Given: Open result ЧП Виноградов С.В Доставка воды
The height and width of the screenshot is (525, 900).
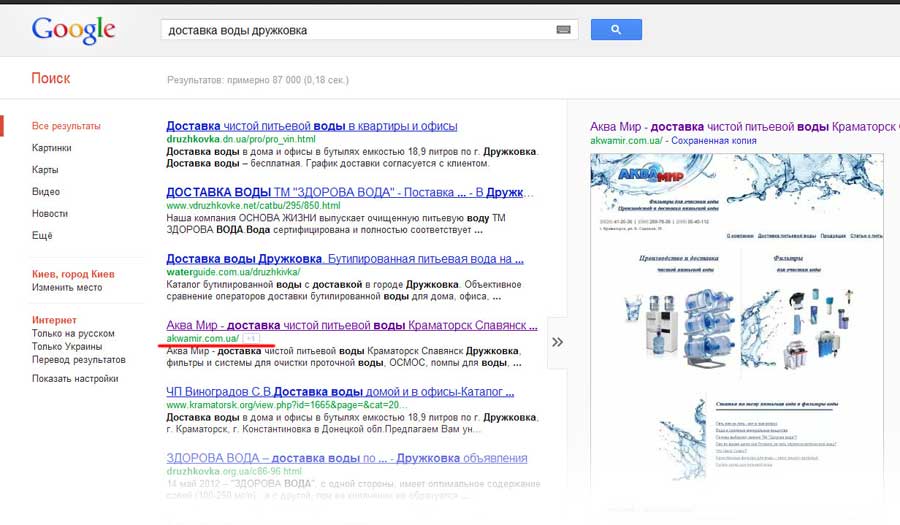Looking at the screenshot, I should pos(340,392).
